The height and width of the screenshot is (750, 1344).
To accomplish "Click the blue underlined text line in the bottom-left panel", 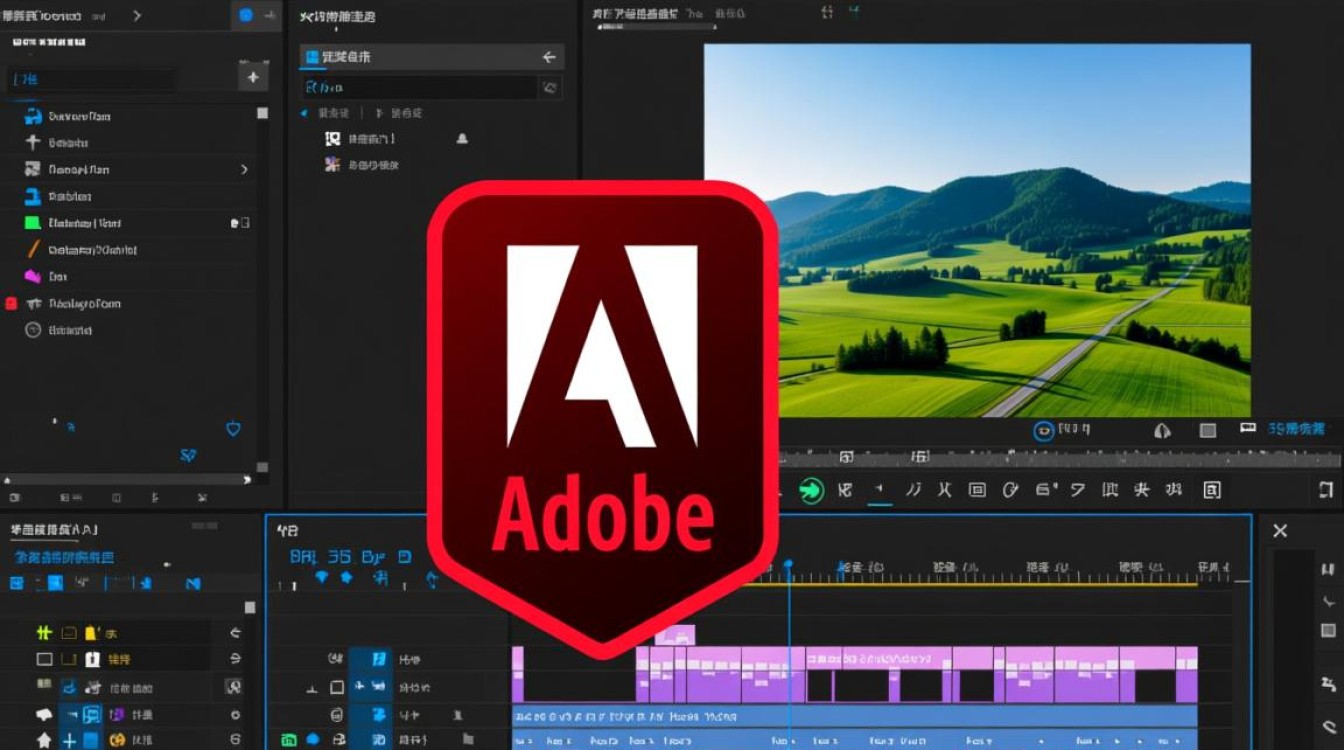I will pos(63,557).
